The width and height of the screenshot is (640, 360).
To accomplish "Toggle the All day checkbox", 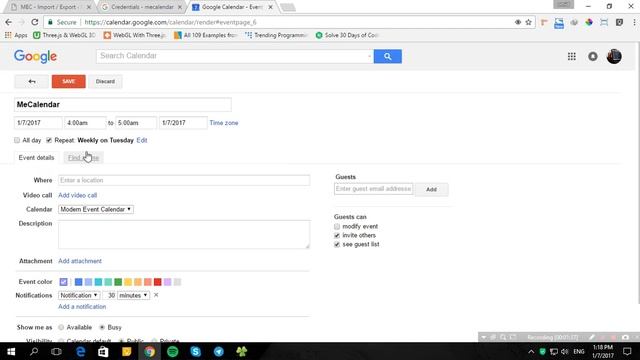I will 17,140.
